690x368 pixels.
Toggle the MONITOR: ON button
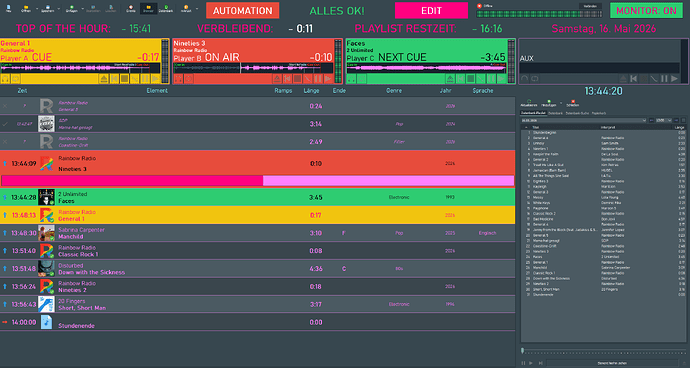(x=646, y=11)
